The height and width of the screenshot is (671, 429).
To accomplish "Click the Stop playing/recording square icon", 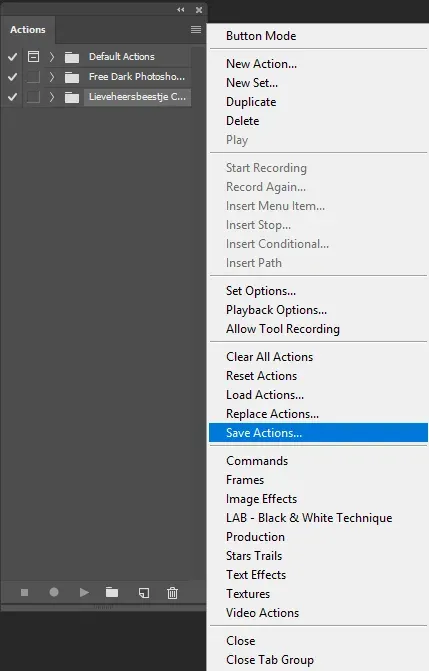I will pos(24,592).
